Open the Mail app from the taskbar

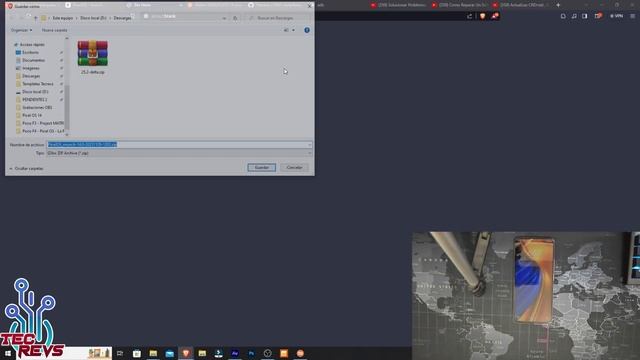(169, 353)
